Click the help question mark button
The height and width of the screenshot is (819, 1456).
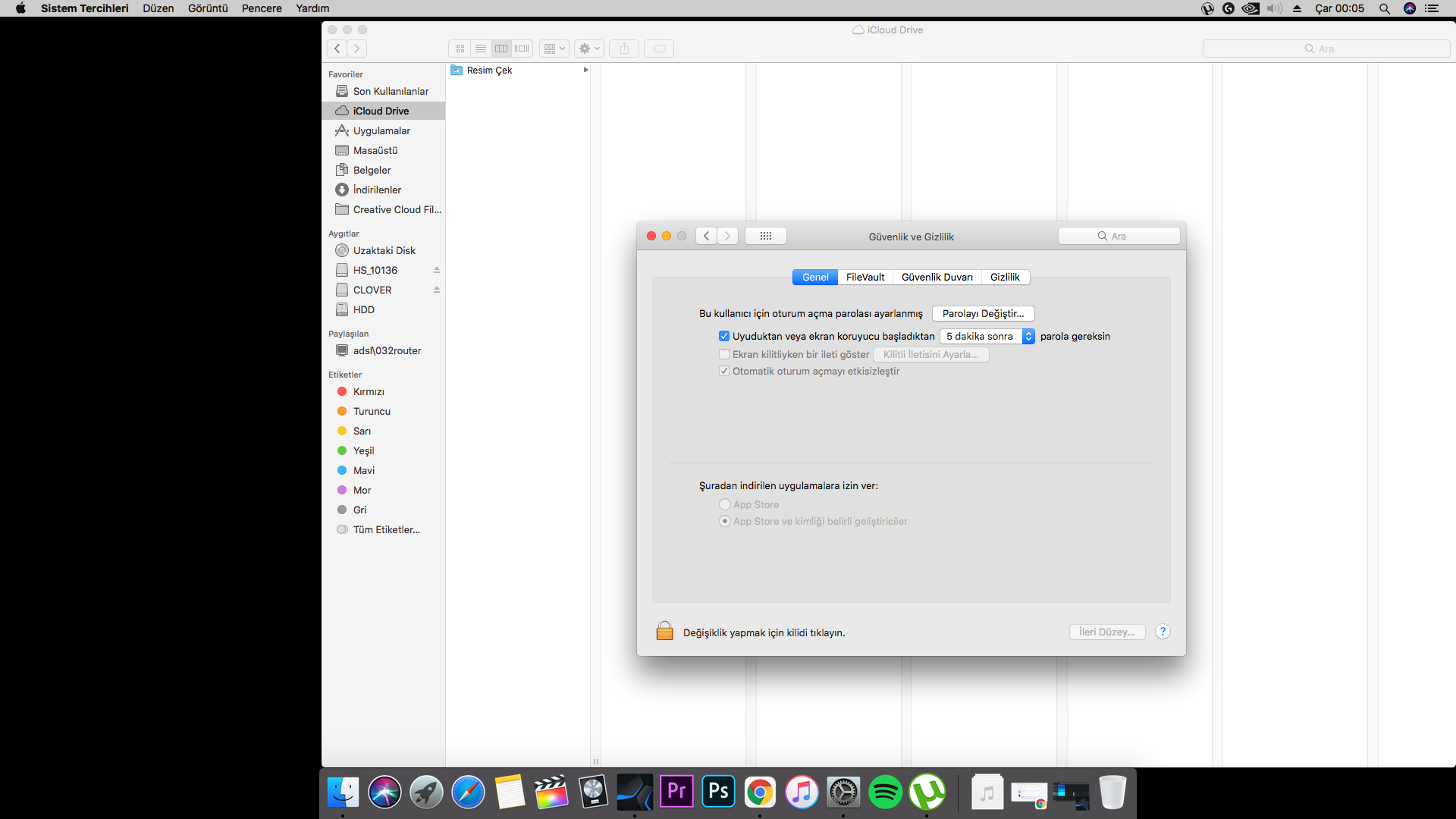pyautogui.click(x=1162, y=632)
